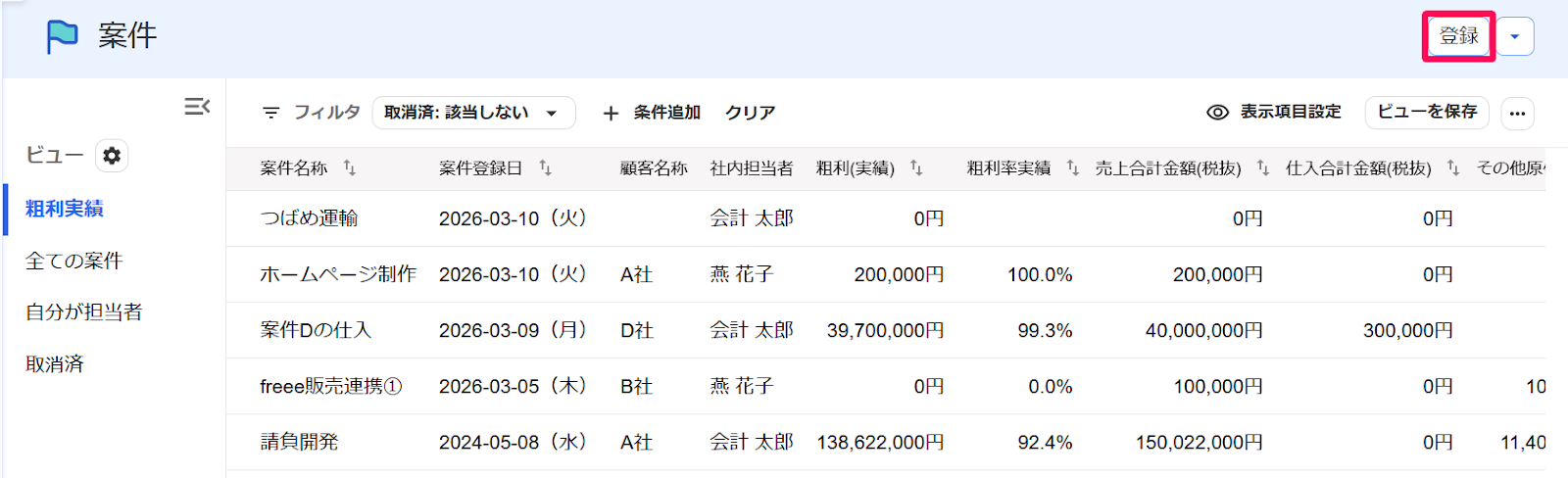Sort by 案件登録日 column arrow icon
This screenshot has height=478, width=1568.
(x=545, y=168)
